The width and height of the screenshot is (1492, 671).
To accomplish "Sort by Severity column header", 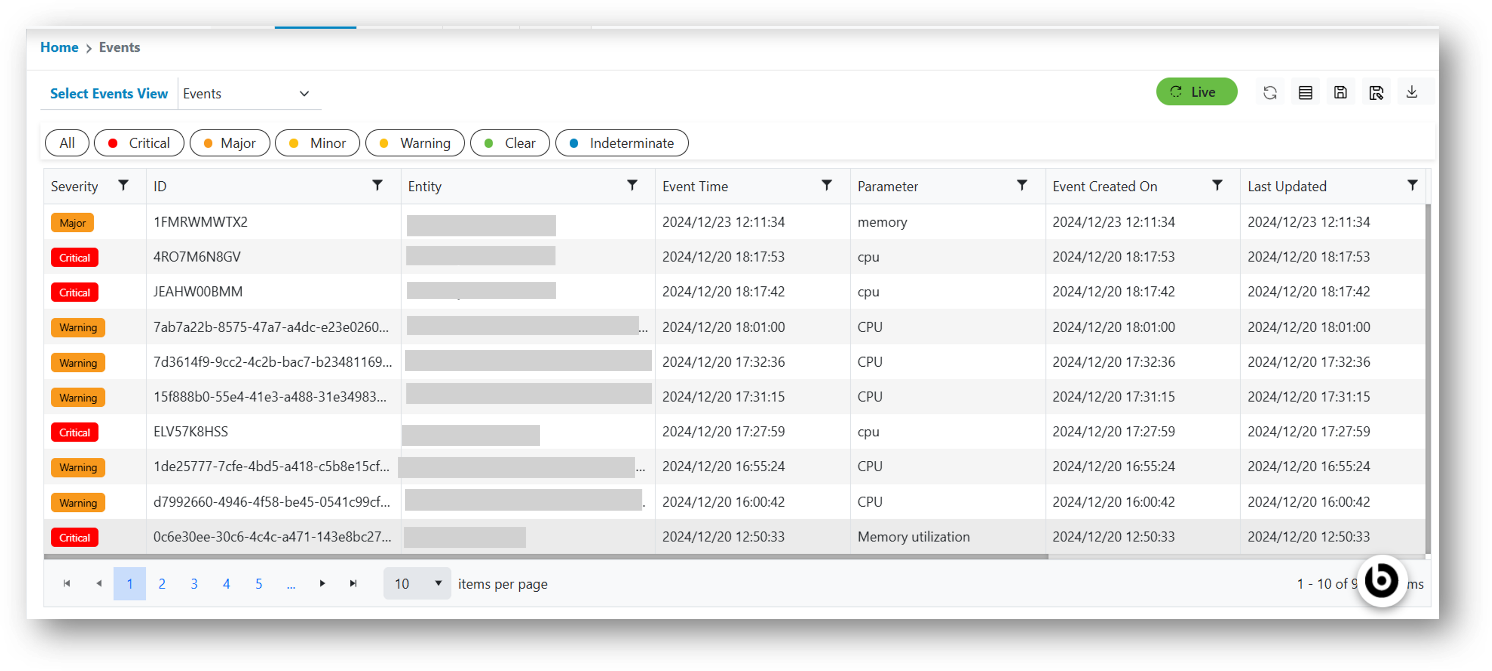I will (75, 186).
